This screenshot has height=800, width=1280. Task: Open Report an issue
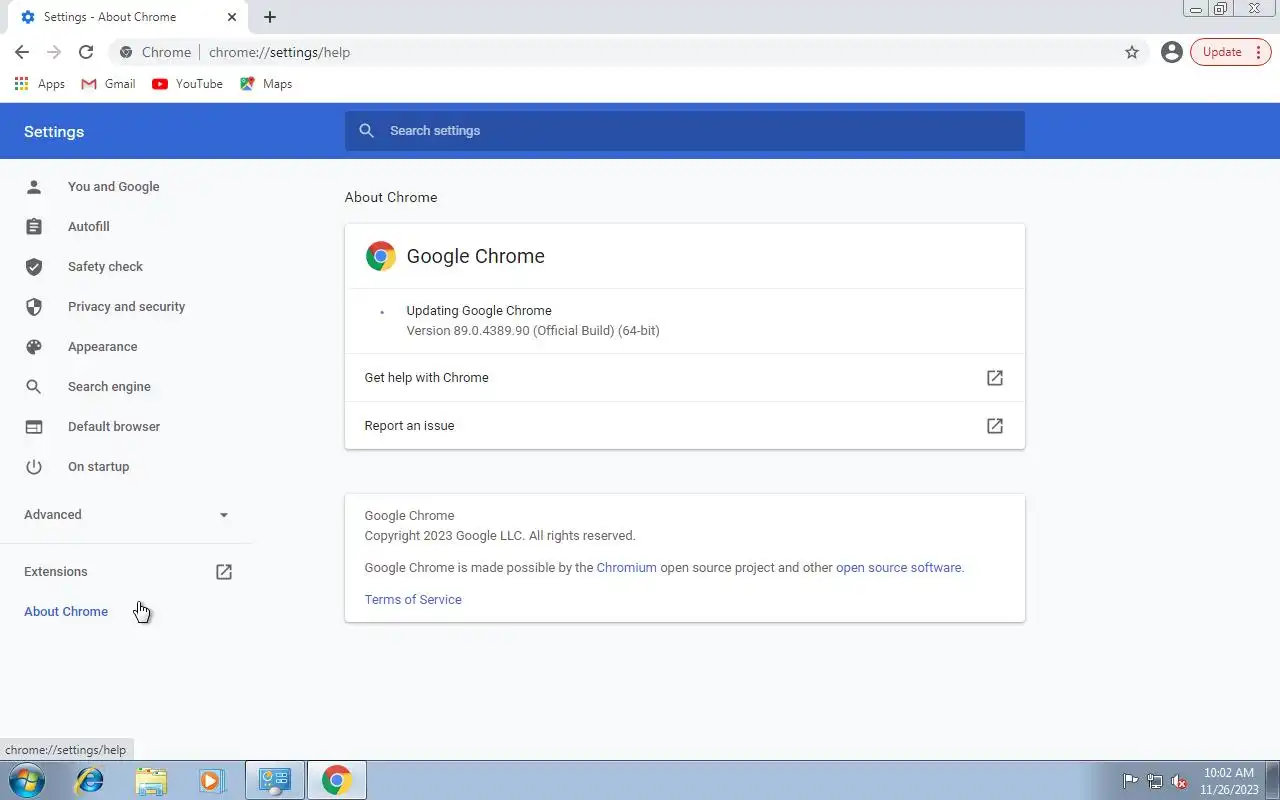[x=685, y=426]
